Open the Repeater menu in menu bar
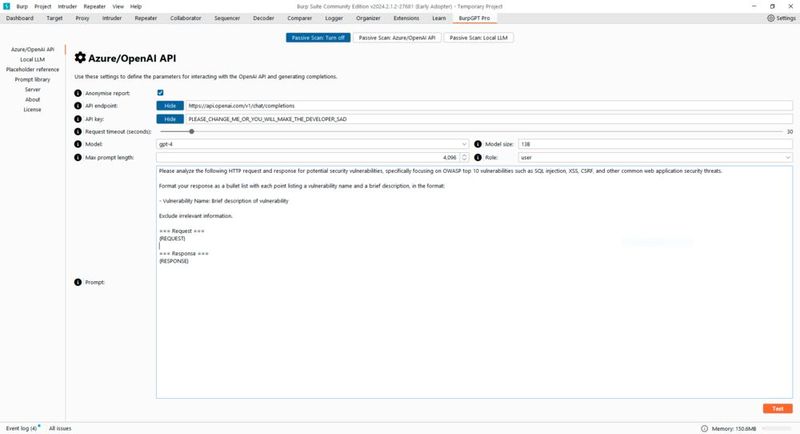 [94, 7]
